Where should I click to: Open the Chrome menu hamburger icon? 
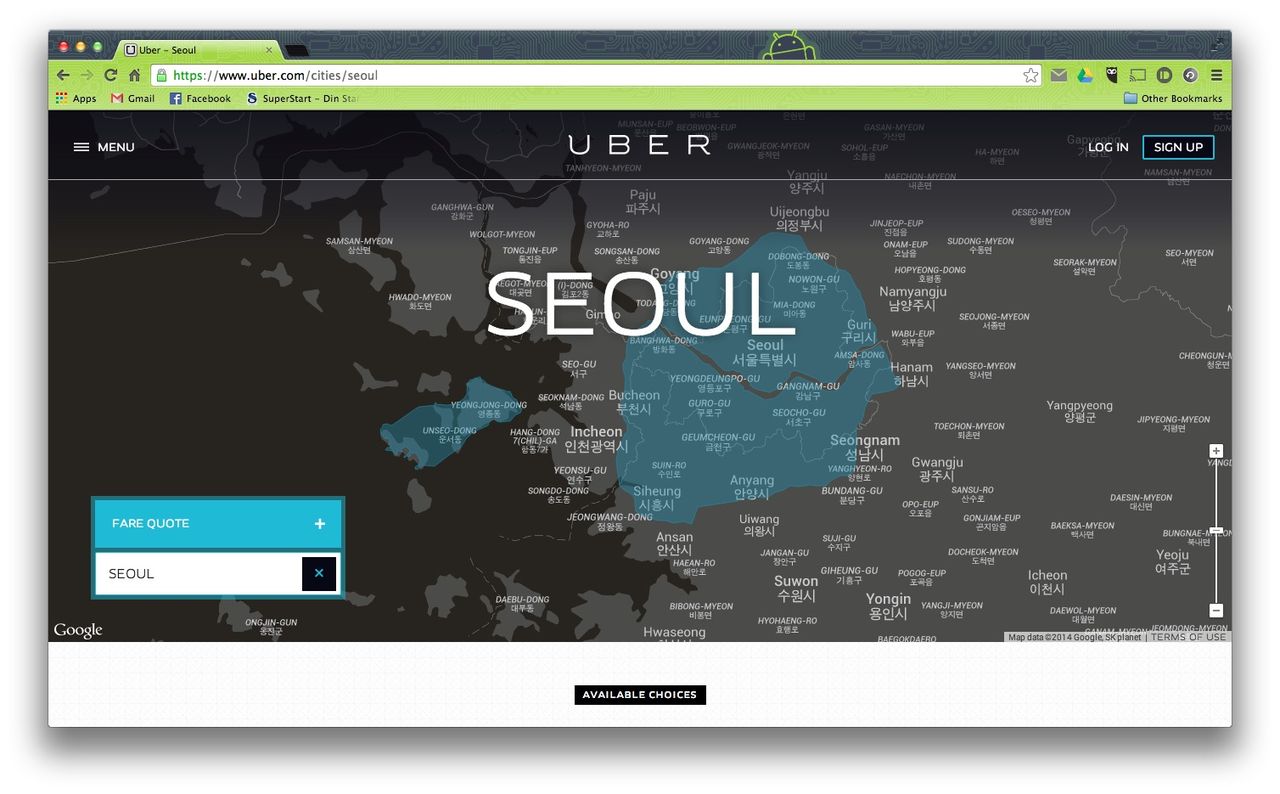coord(1217,75)
